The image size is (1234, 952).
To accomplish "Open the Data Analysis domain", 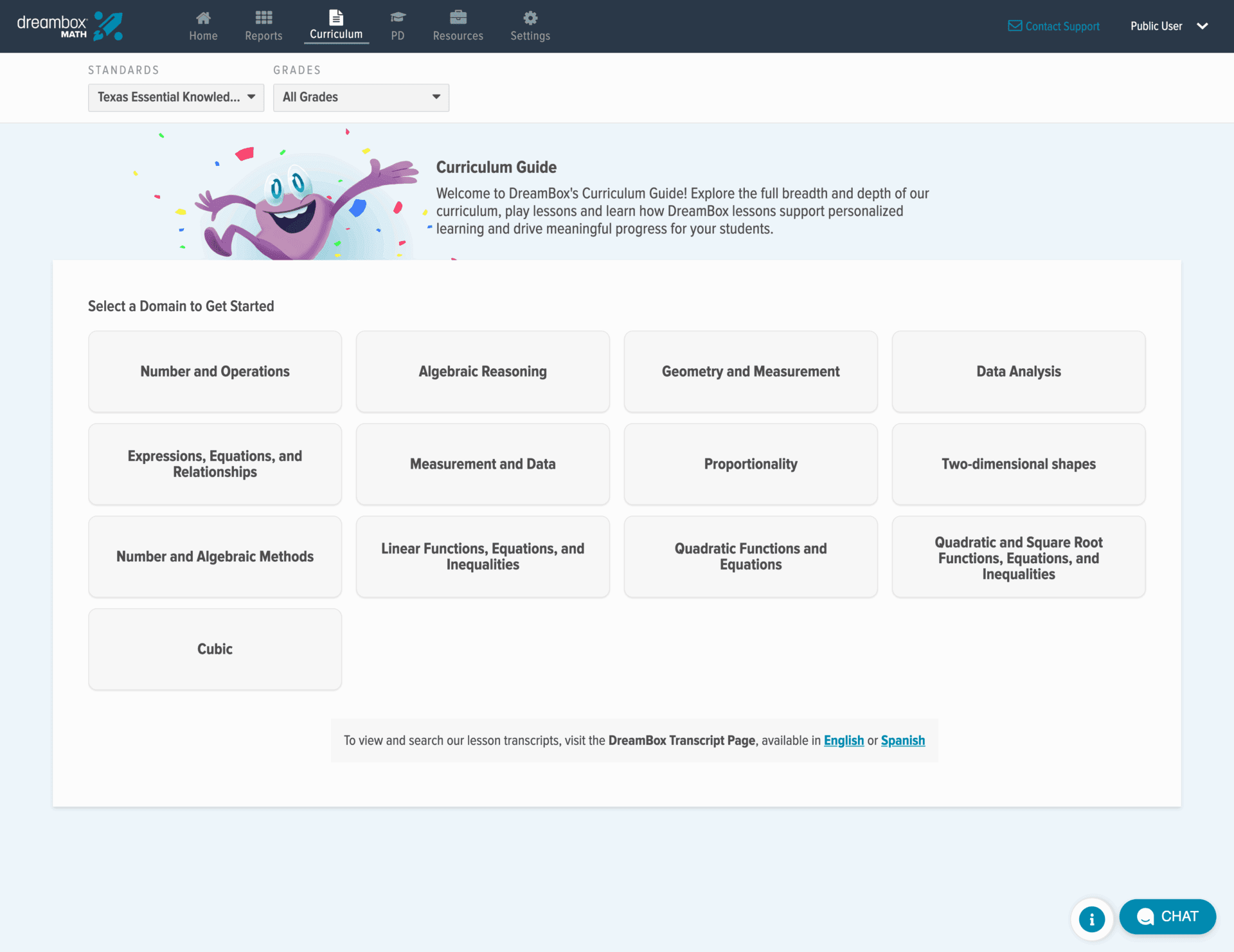I will [x=1018, y=372].
